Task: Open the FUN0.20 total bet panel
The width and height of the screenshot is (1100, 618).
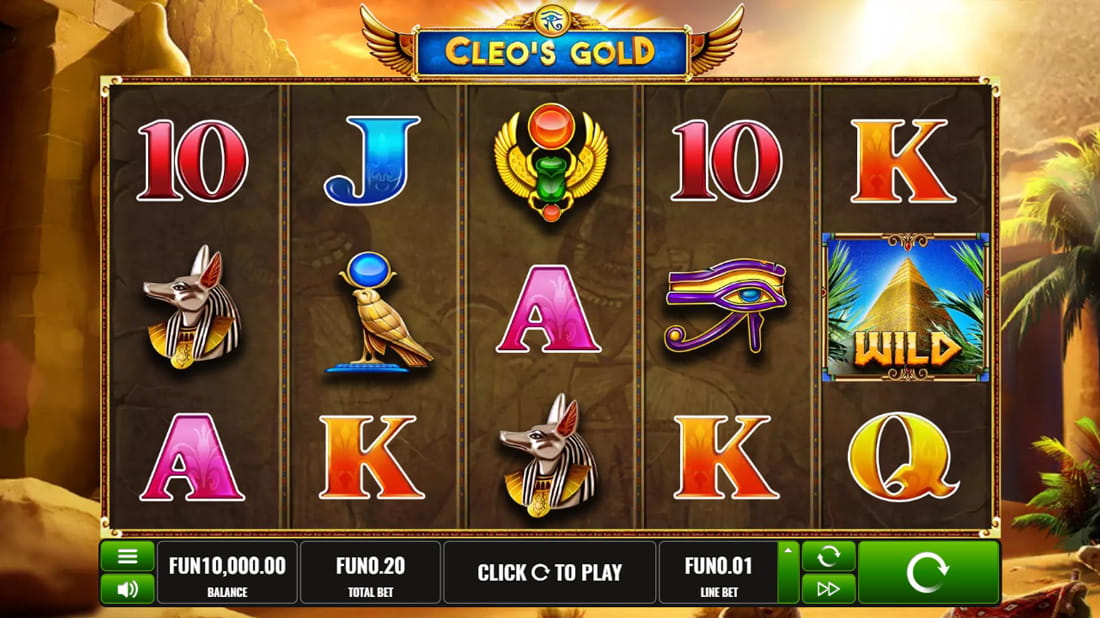Action: (370, 572)
